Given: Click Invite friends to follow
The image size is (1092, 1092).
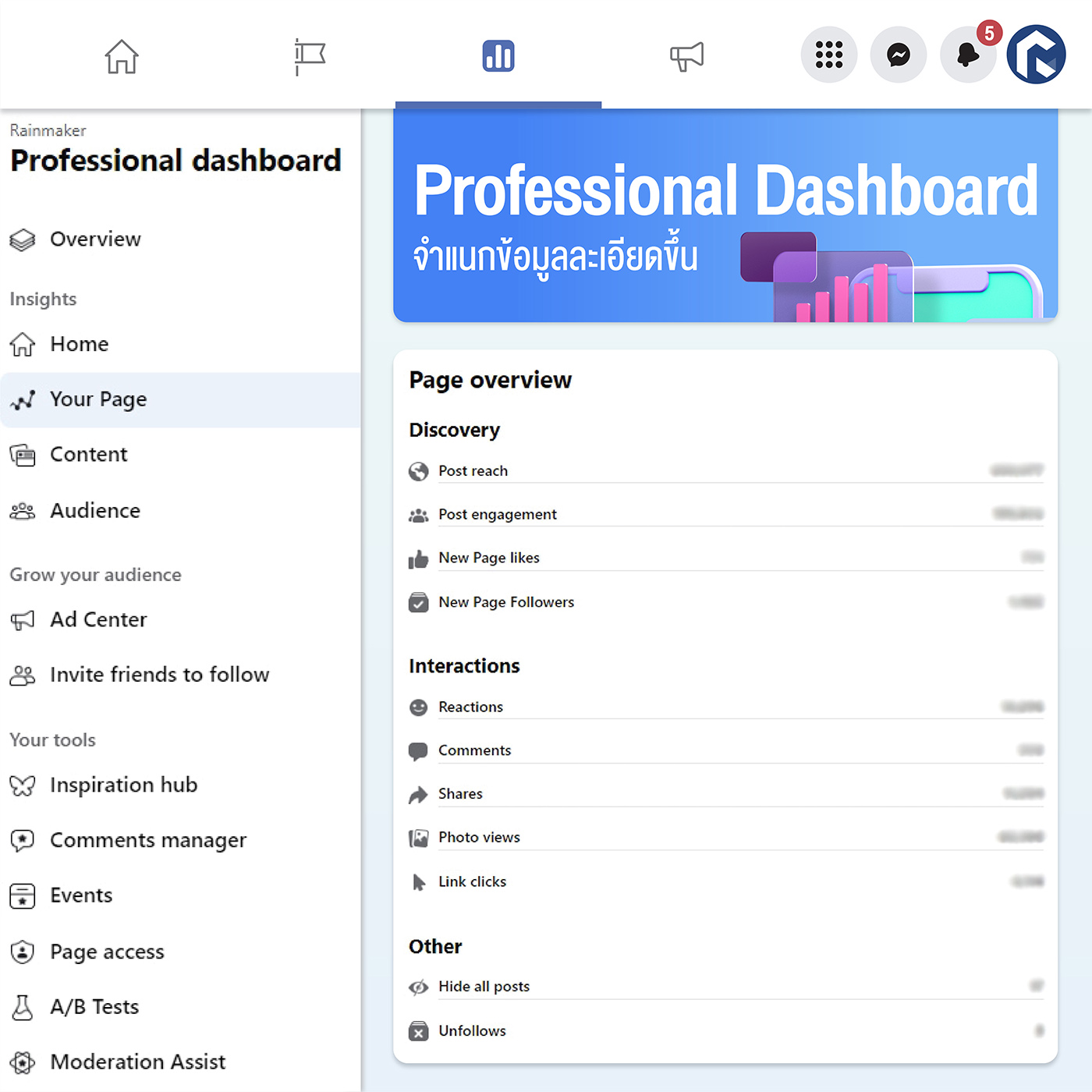Looking at the screenshot, I should tap(159, 675).
